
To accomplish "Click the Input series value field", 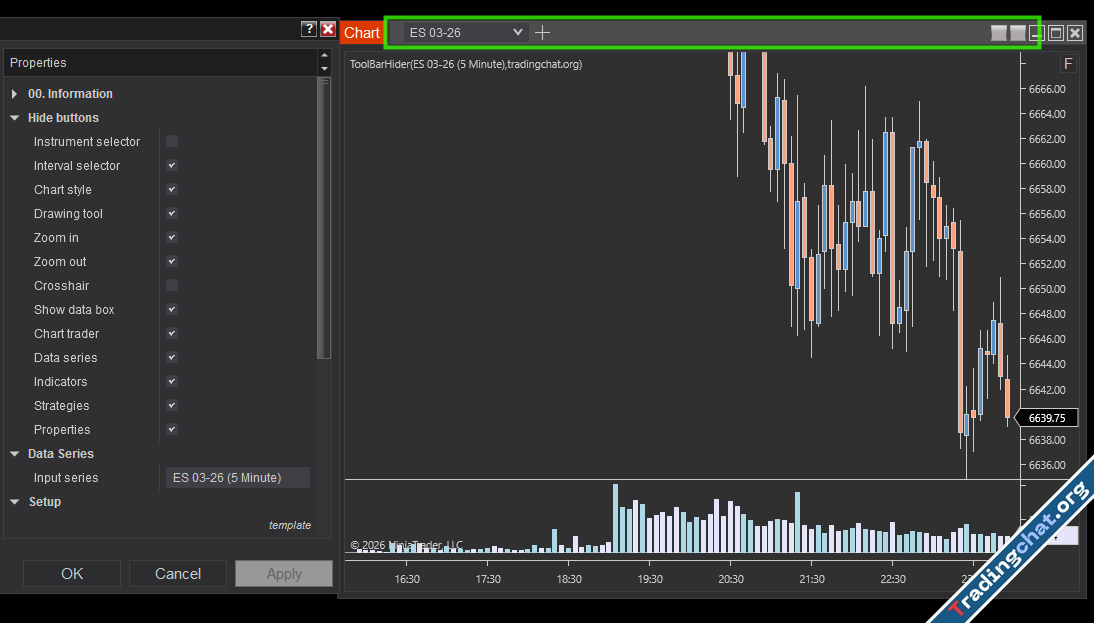I will (x=237, y=478).
